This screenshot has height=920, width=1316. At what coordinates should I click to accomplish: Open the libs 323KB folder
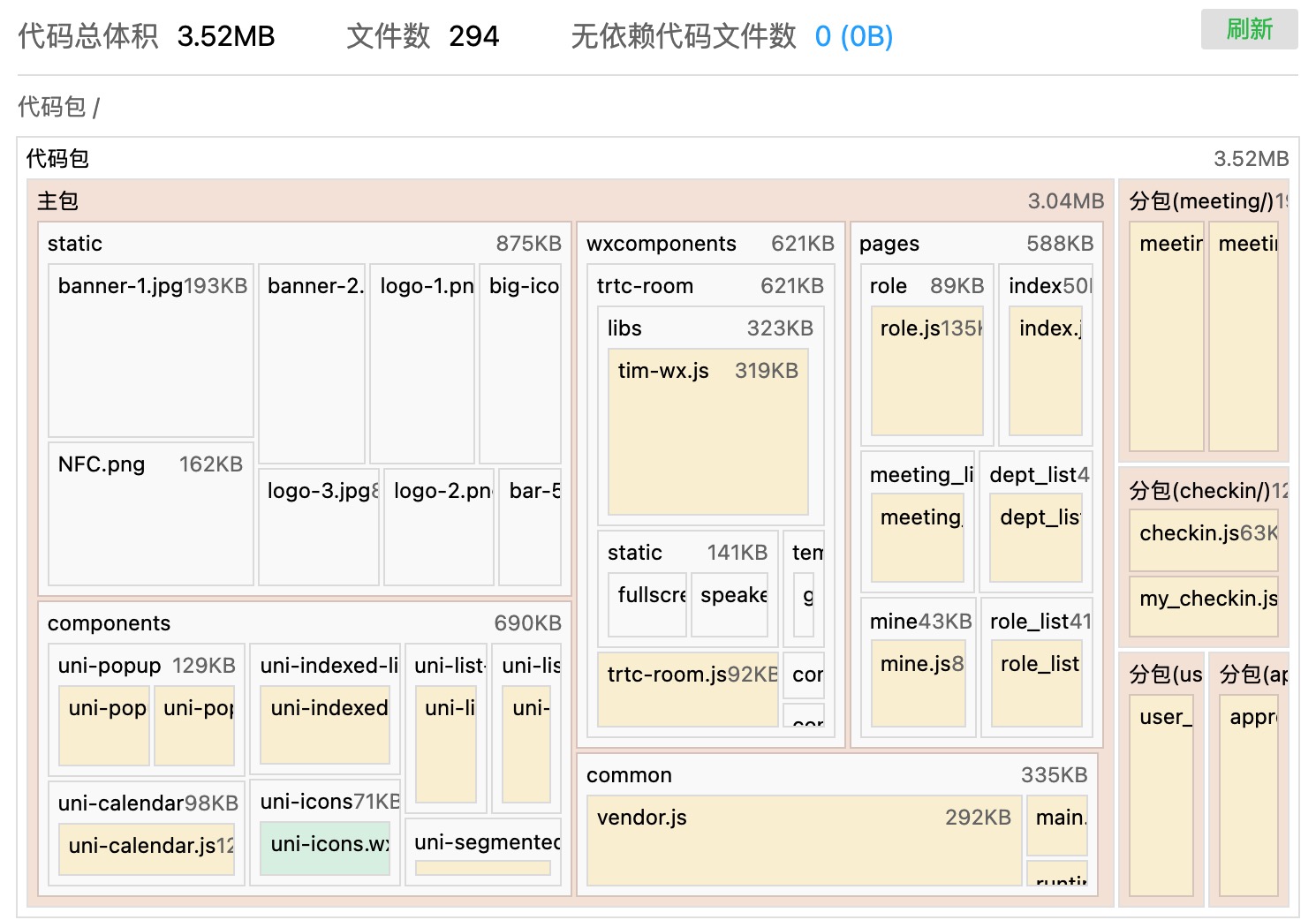[710, 328]
